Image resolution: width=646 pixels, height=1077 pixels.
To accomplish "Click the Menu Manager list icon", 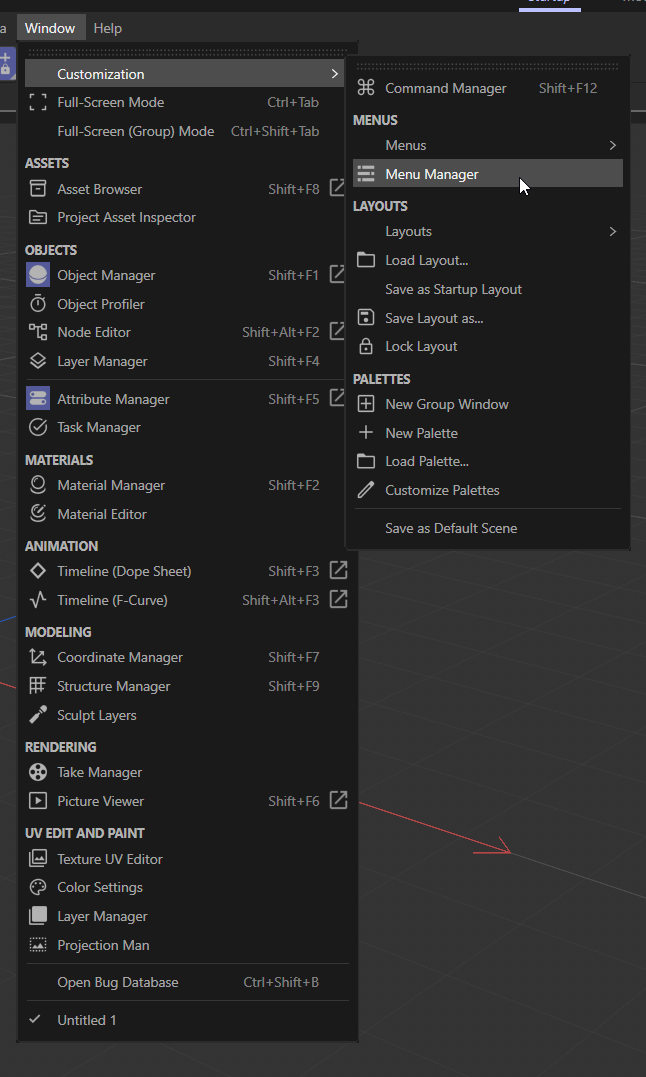I will [366, 174].
